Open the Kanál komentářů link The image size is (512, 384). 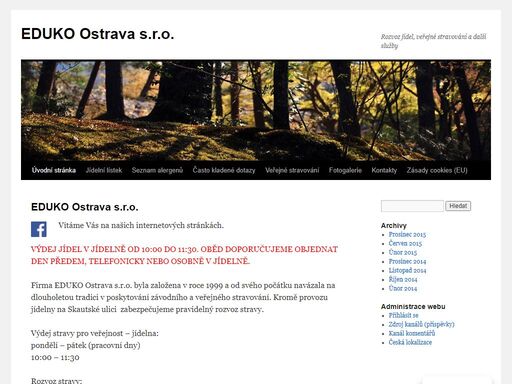click(x=412, y=333)
